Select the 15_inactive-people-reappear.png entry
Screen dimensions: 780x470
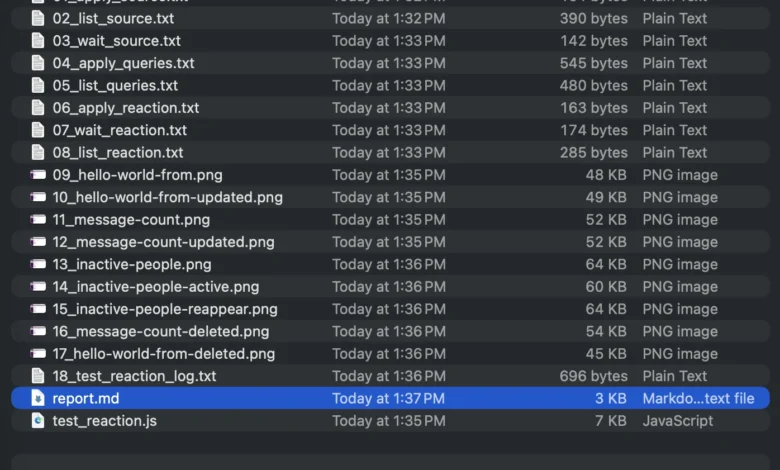click(165, 309)
